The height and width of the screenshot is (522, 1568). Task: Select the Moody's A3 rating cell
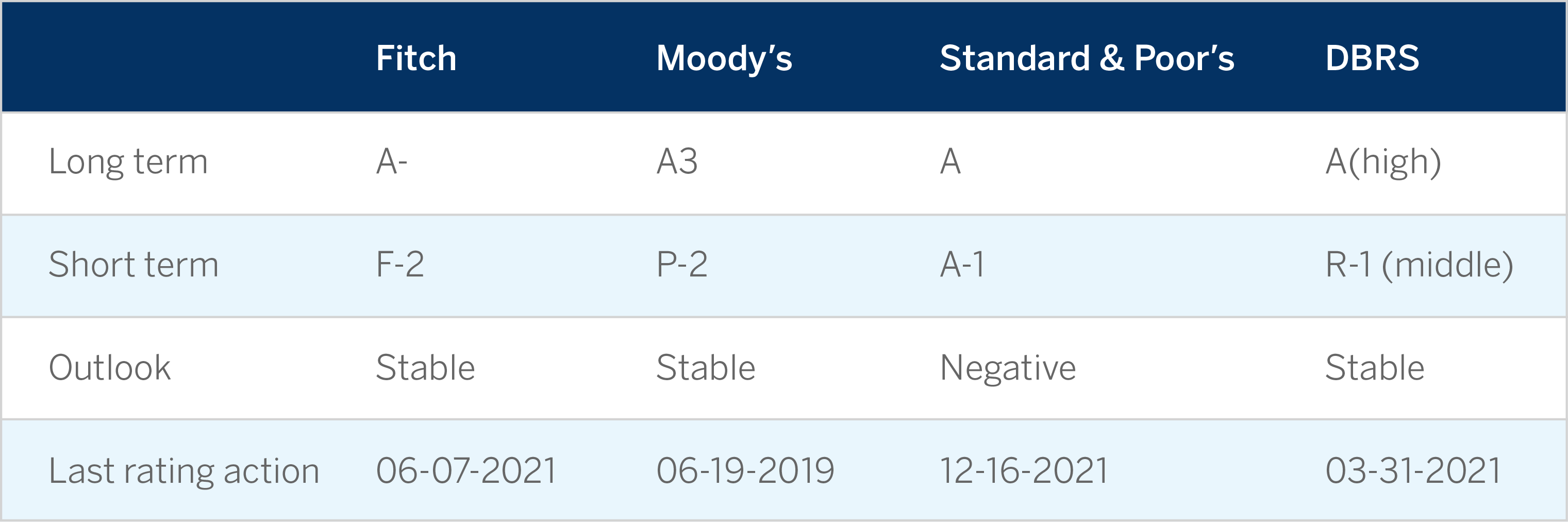click(x=677, y=161)
